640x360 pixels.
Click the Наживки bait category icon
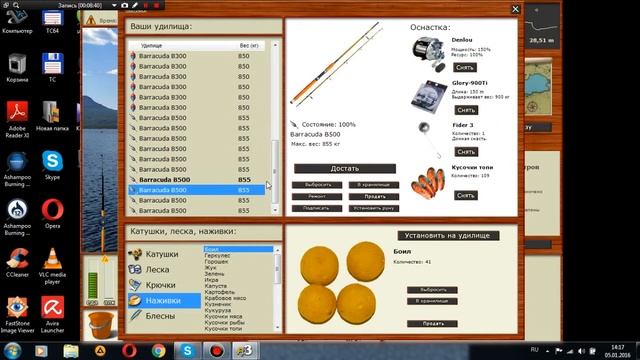(135, 300)
